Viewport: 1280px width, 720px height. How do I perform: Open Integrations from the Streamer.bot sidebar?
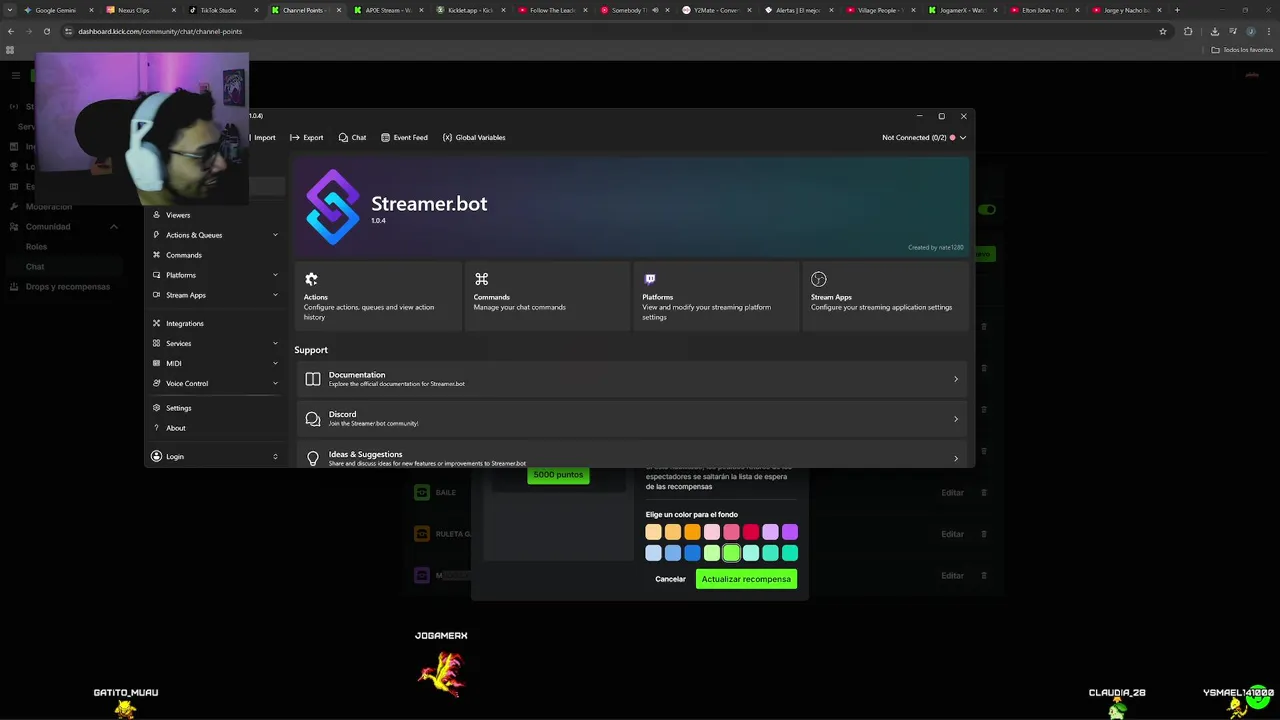184,323
